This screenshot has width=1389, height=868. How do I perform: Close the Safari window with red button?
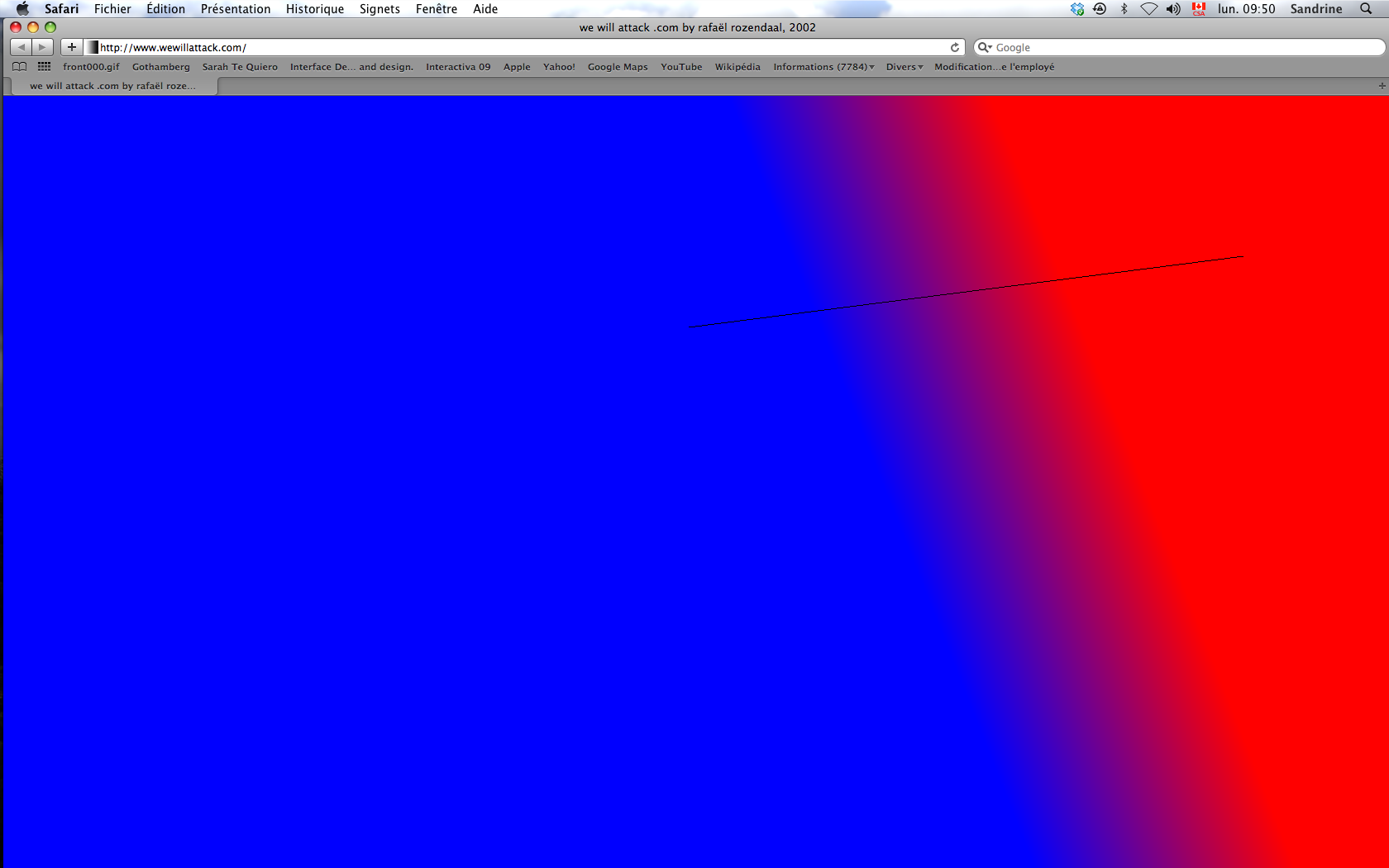pos(16,27)
